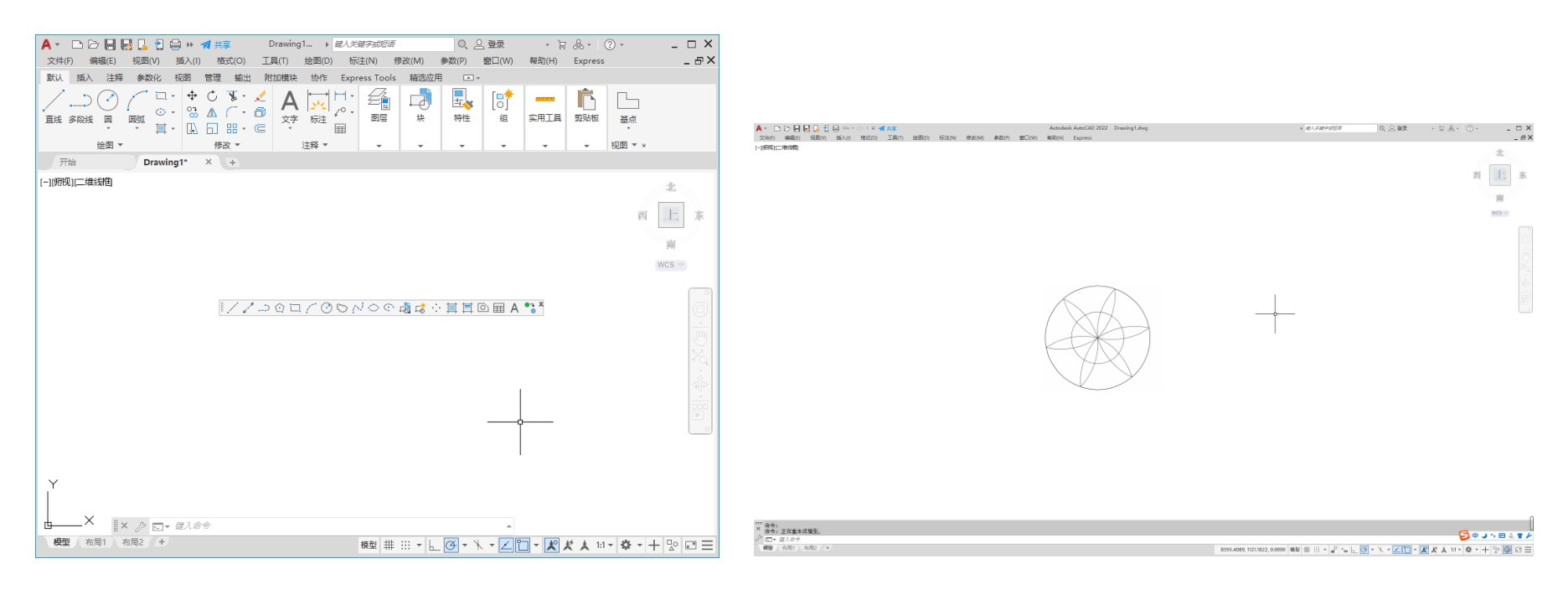Expand the 修改 (Modify) panel dropdown
This screenshot has height=595, width=1568.
coord(227,145)
